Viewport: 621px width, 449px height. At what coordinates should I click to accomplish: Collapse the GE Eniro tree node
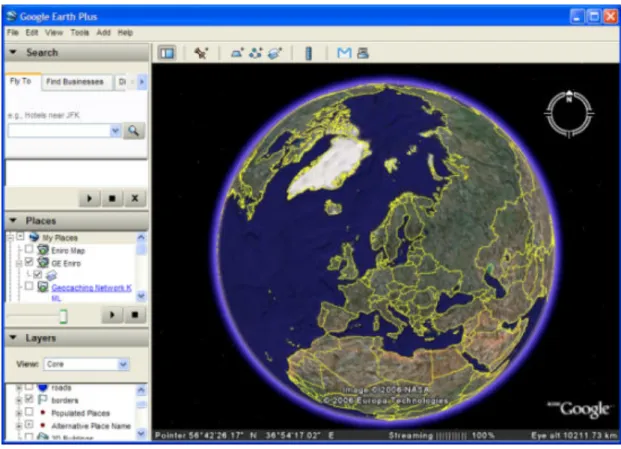tap(18, 263)
